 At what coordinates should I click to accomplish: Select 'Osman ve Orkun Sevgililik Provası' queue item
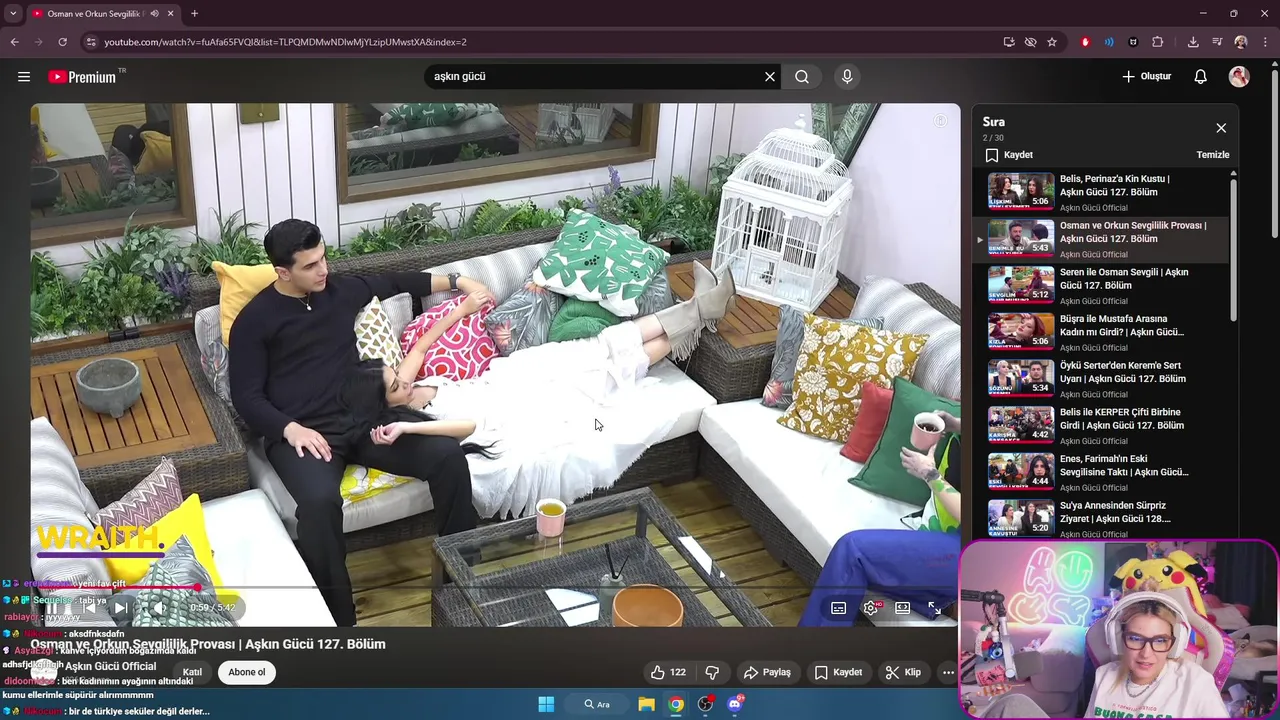[x=1100, y=238]
